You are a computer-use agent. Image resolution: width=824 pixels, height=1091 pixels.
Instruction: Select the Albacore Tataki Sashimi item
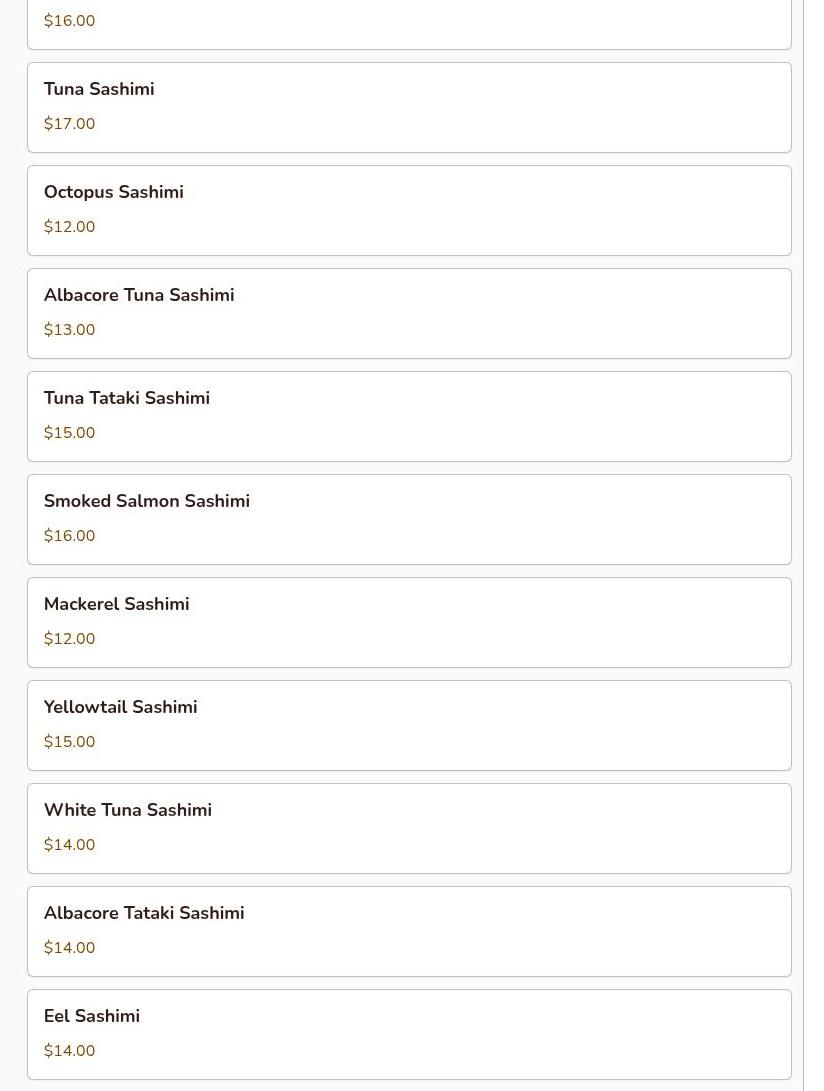[x=409, y=931]
